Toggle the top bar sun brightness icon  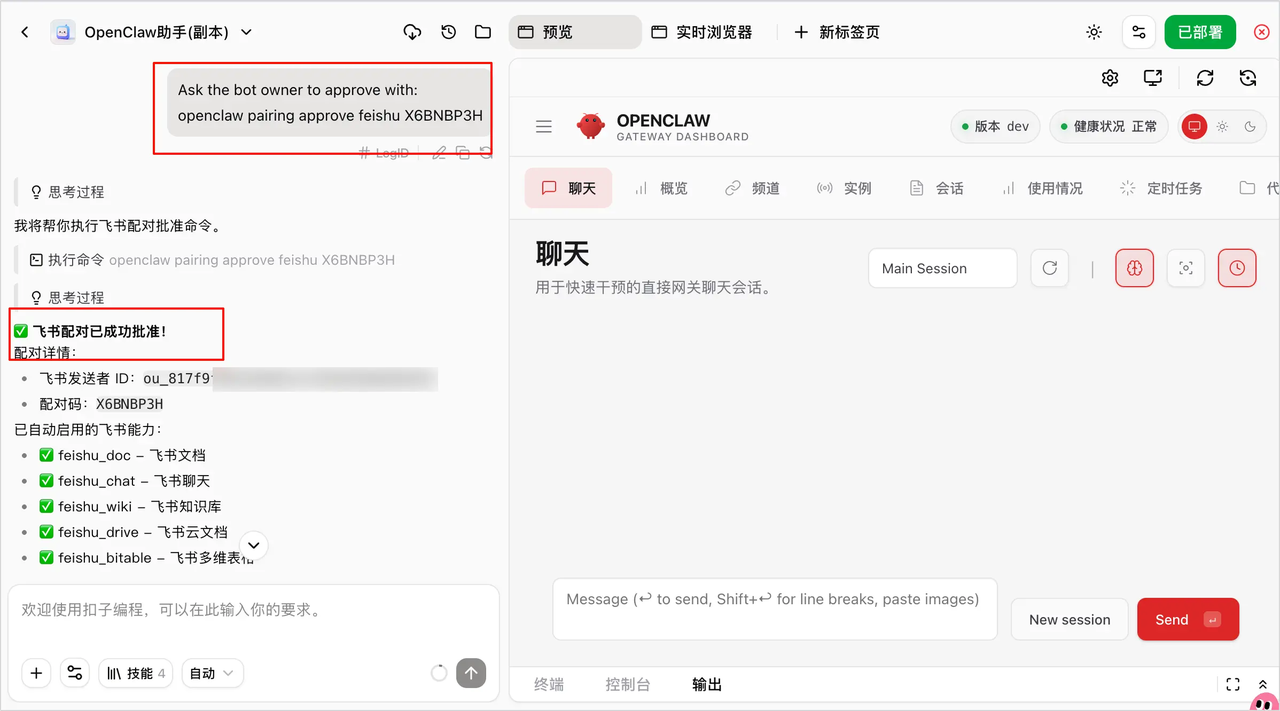pyautogui.click(x=1094, y=32)
